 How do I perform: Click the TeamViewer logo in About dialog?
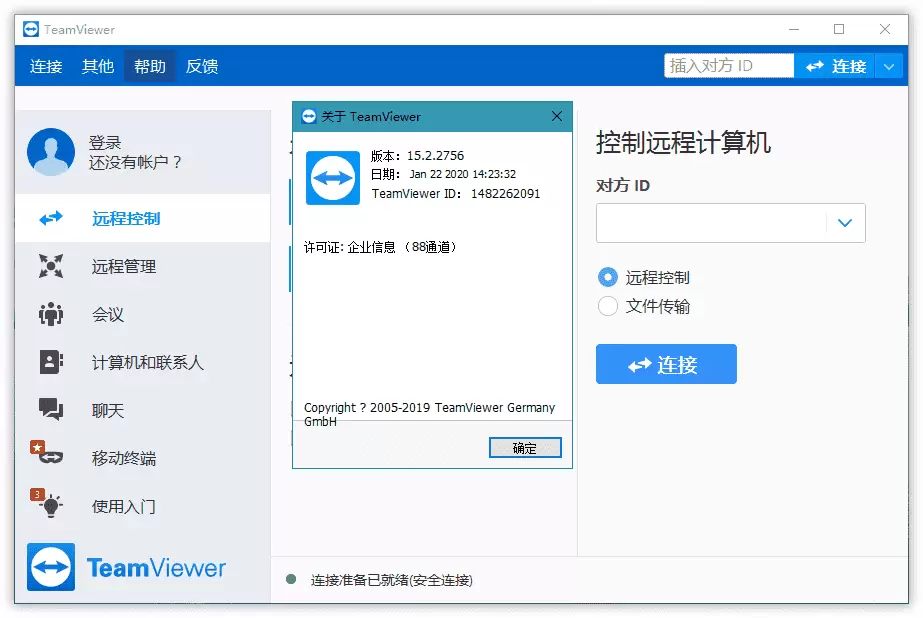tap(333, 178)
